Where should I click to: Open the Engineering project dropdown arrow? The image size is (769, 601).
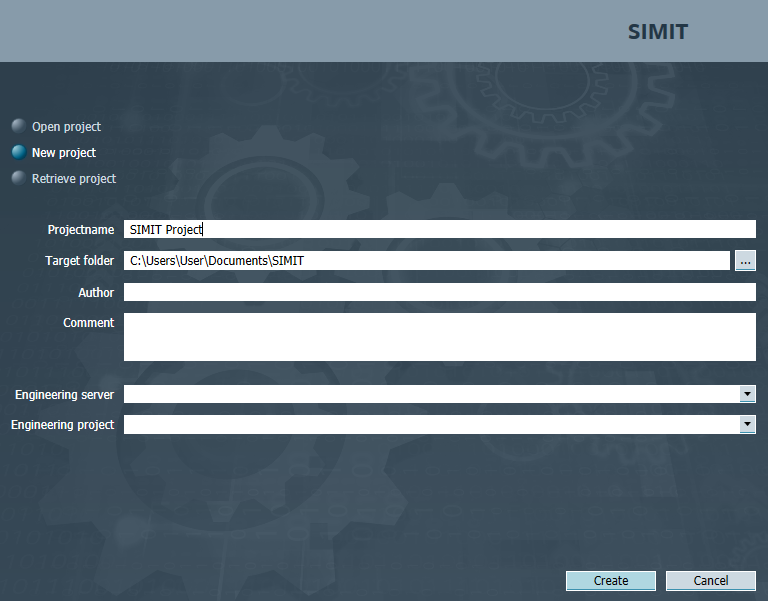point(747,424)
